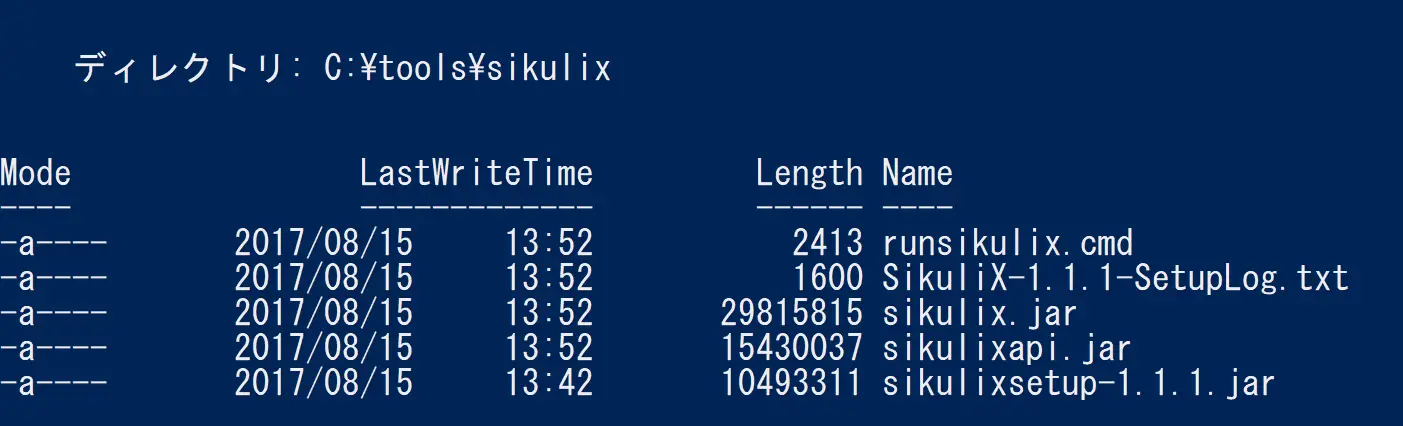The height and width of the screenshot is (426, 1403).
Task: Click the sikulix.jar file name
Action: (x=980, y=313)
